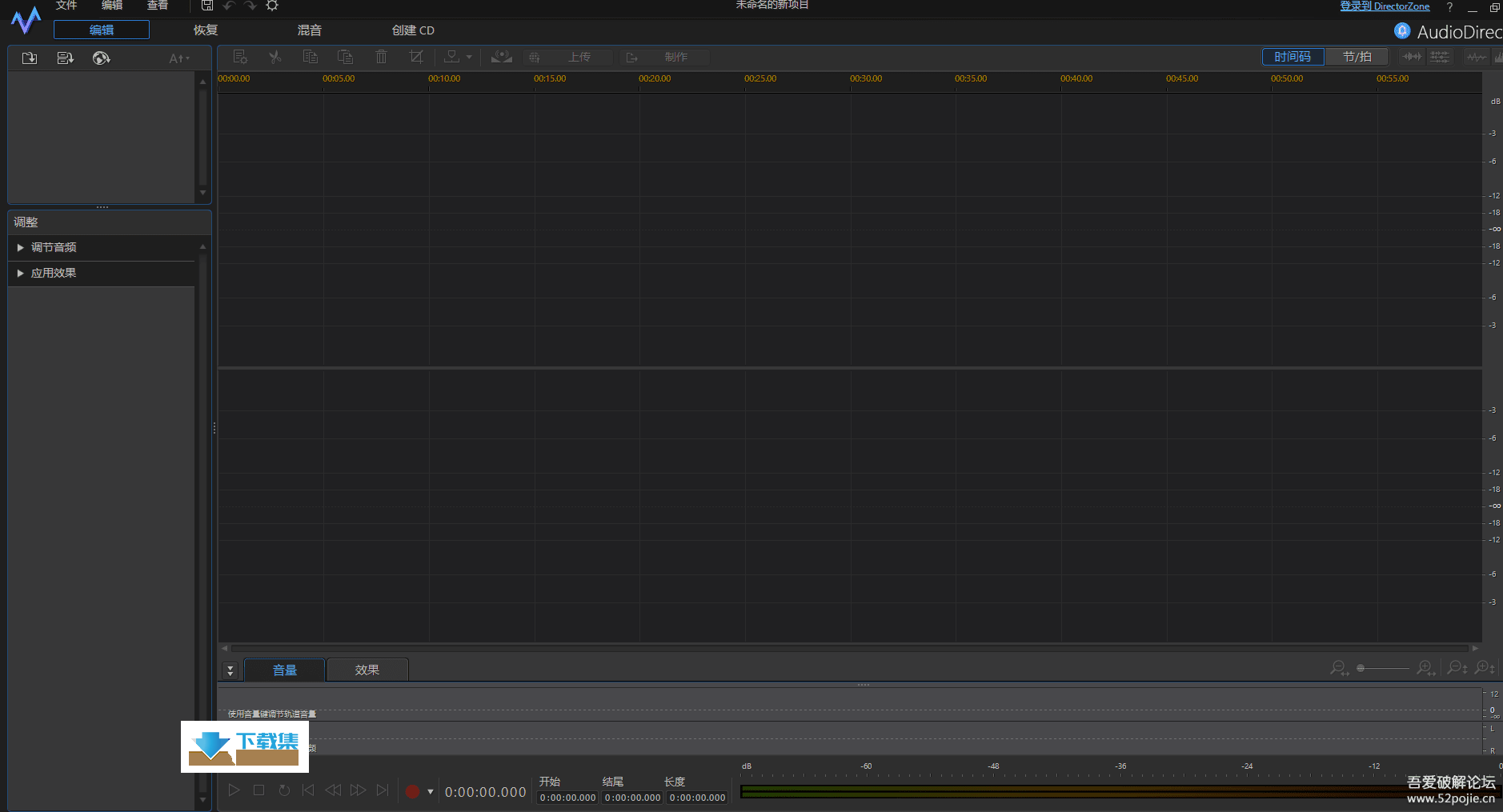The height and width of the screenshot is (812, 1503).
Task: Toggle the waveform view icon
Action: (x=1413, y=57)
